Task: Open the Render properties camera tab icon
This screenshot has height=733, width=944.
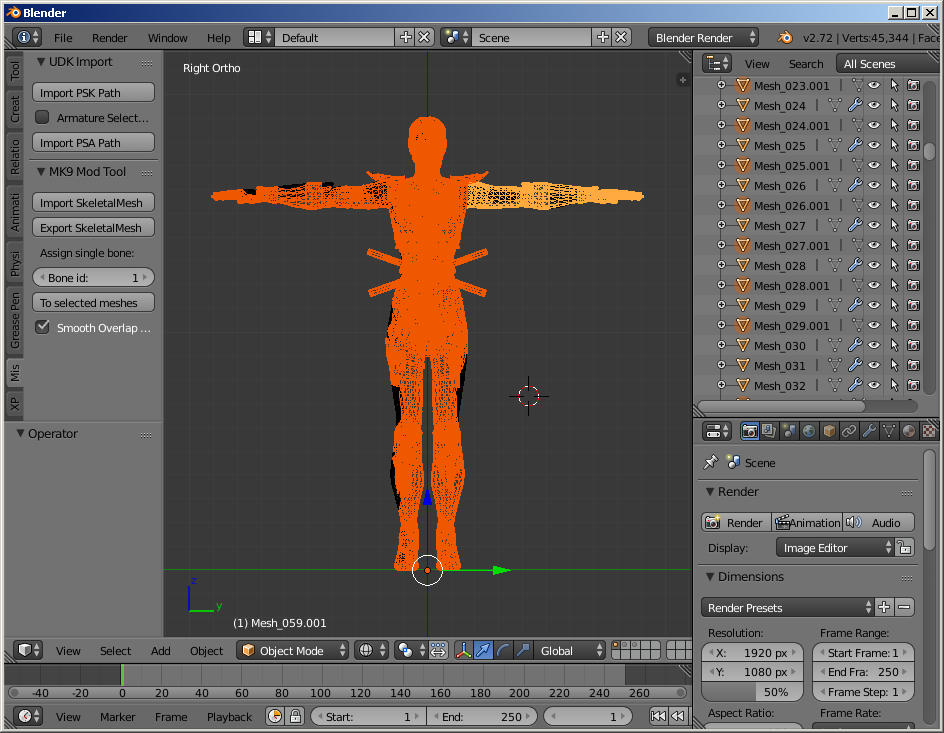Action: pos(750,431)
